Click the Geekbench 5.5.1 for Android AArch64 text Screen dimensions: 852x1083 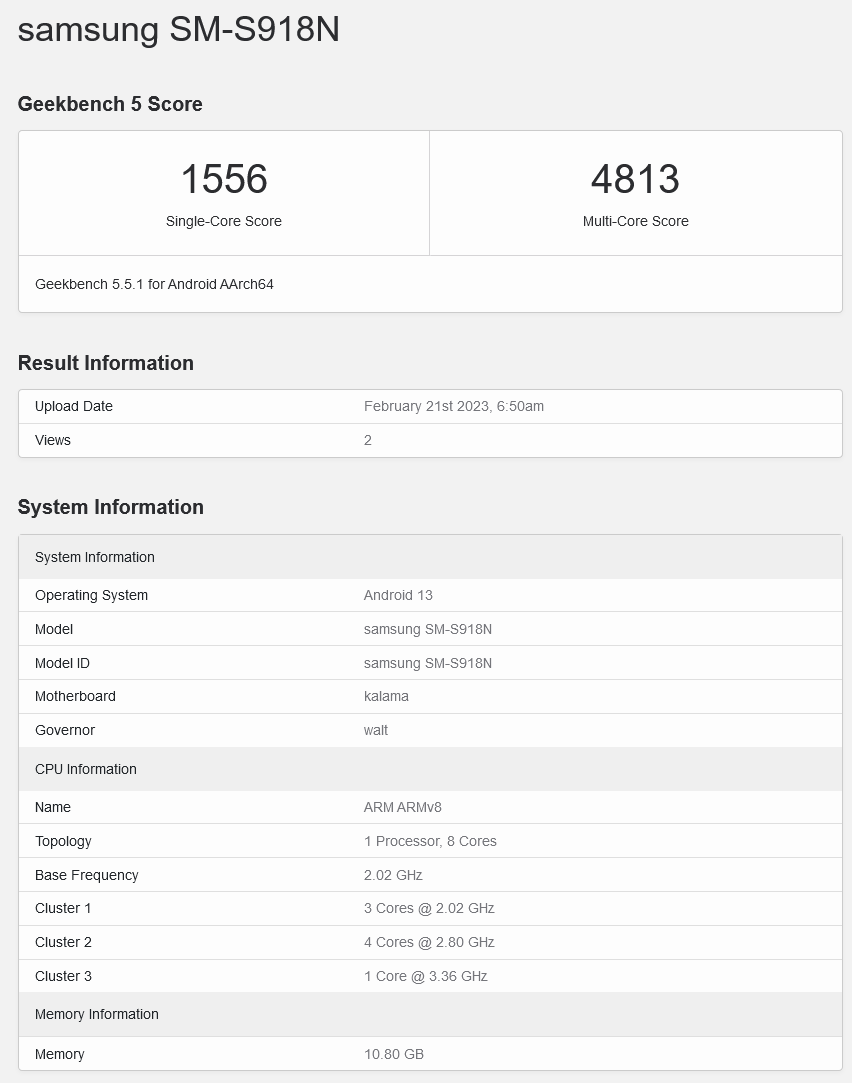click(x=154, y=284)
